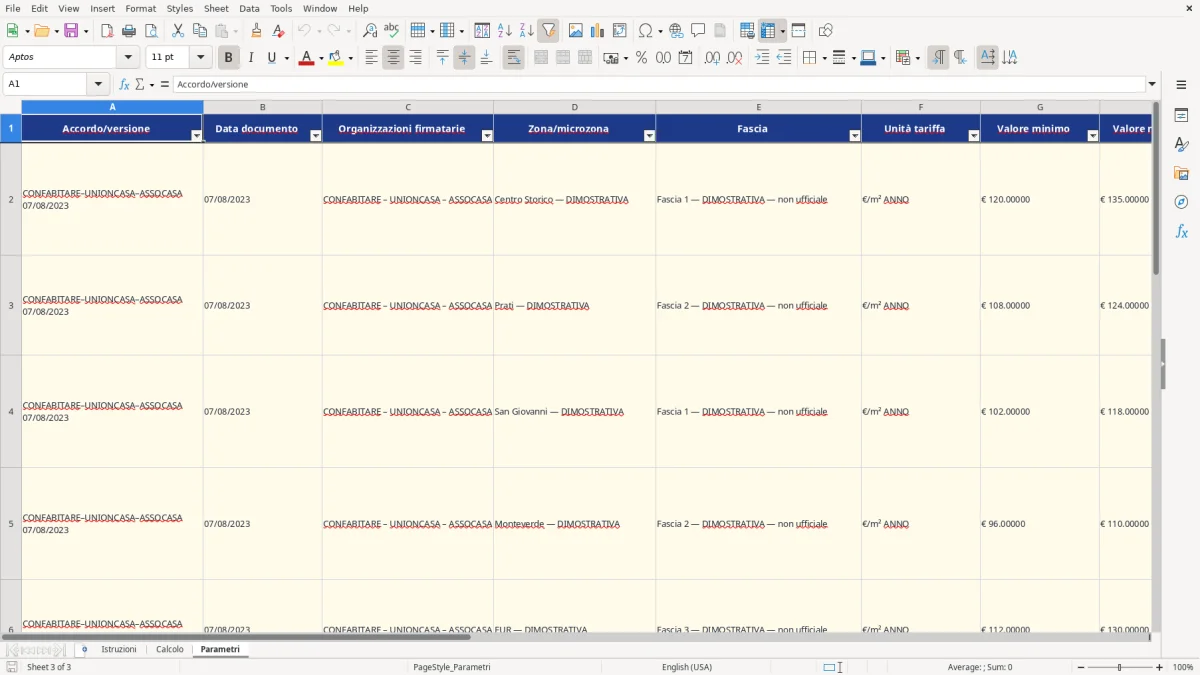This screenshot has width=1200, height=675.
Task: Toggle Left-to-Right text direction
Action: tap(937, 58)
